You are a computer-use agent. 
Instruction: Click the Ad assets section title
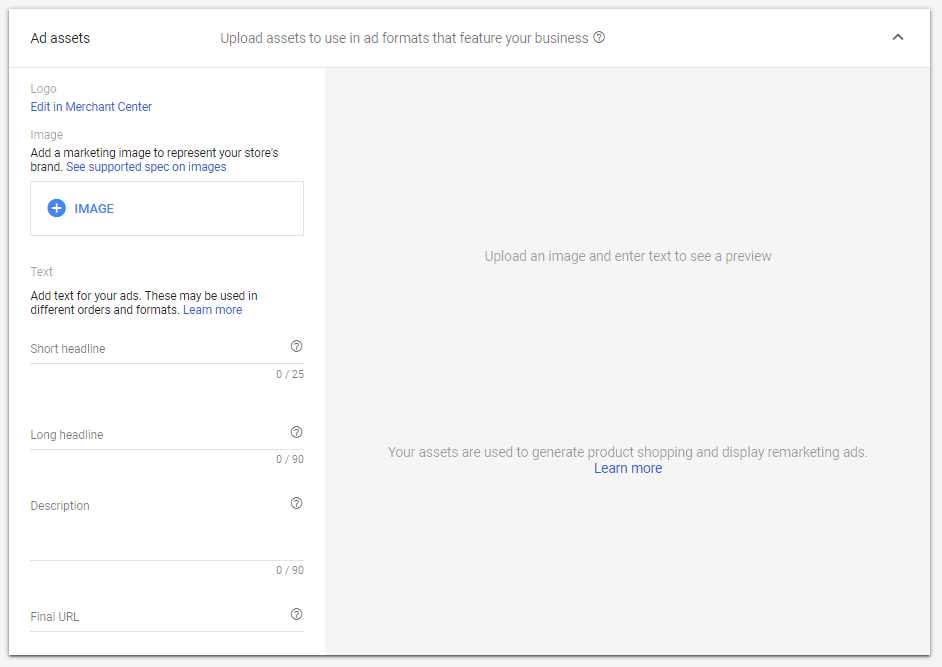click(x=60, y=39)
